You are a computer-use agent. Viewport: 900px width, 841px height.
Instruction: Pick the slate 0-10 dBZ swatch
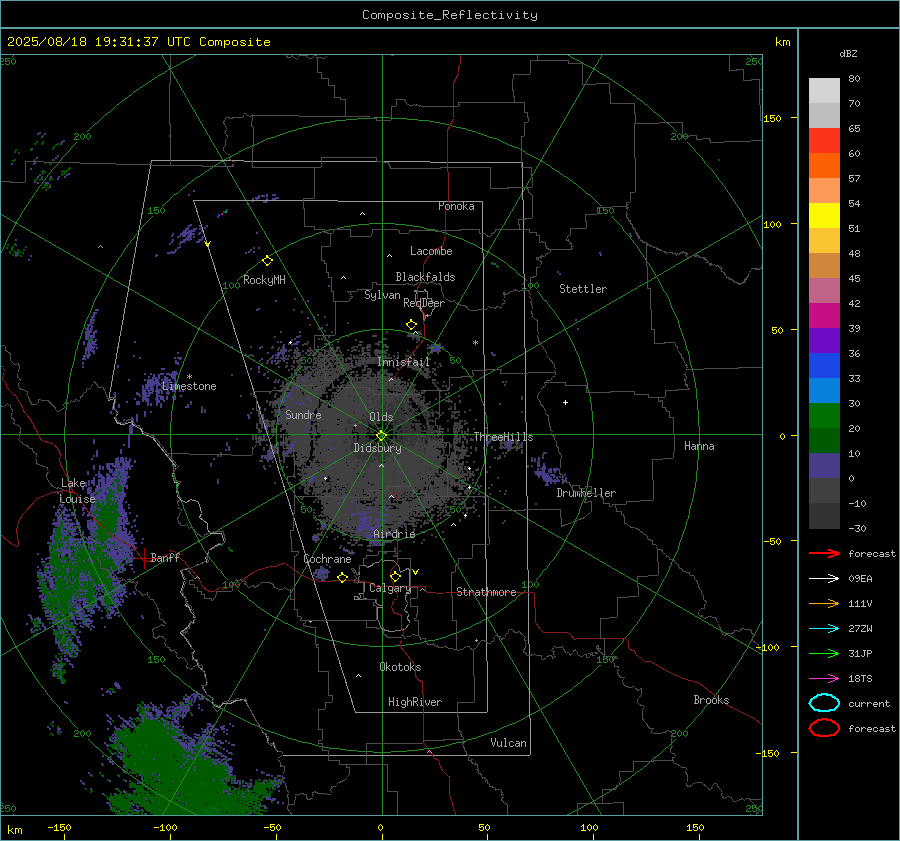click(824, 466)
